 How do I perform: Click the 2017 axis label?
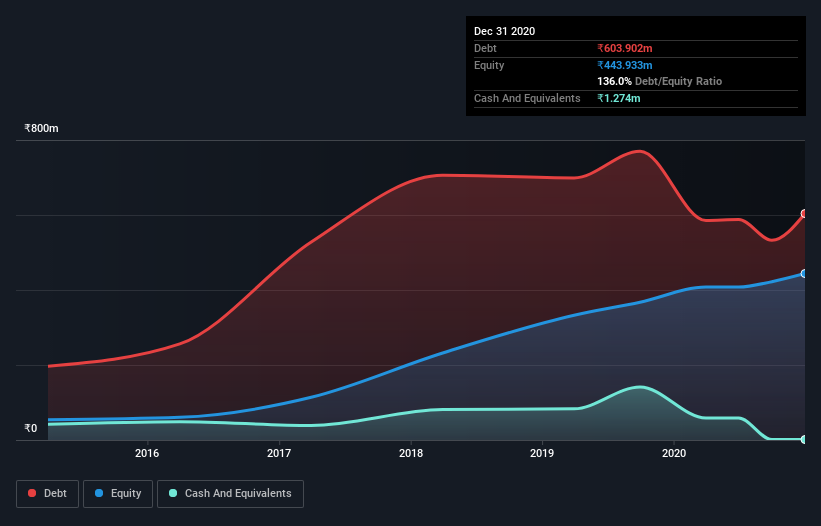pos(279,453)
